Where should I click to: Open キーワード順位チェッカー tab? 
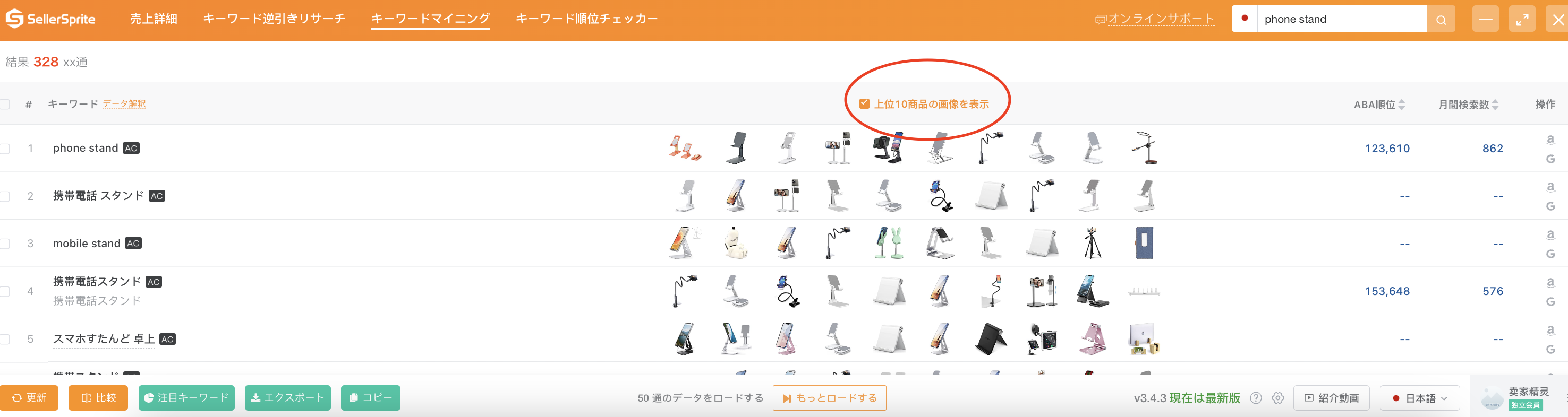click(x=587, y=19)
